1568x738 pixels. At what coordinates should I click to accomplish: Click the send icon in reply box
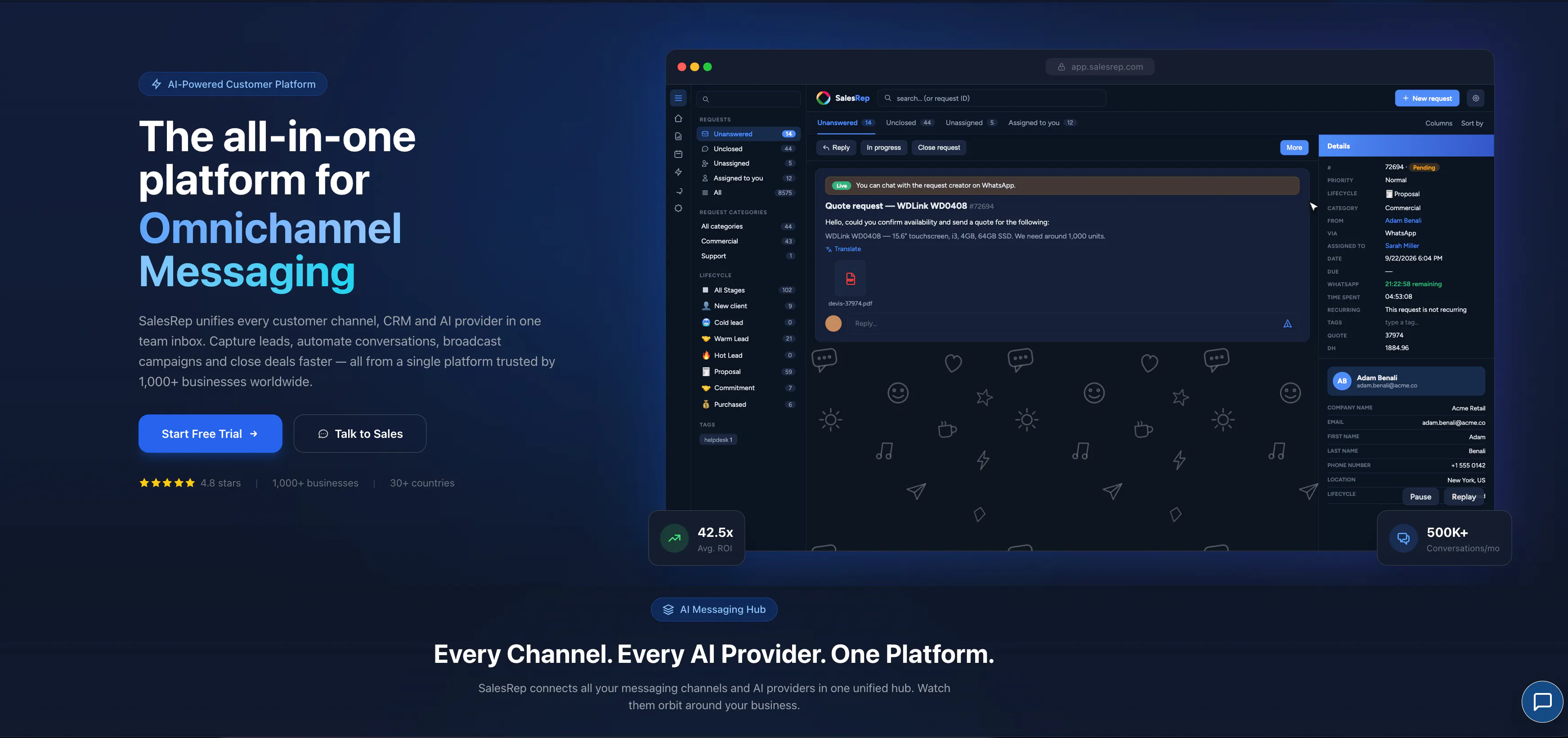(1287, 324)
